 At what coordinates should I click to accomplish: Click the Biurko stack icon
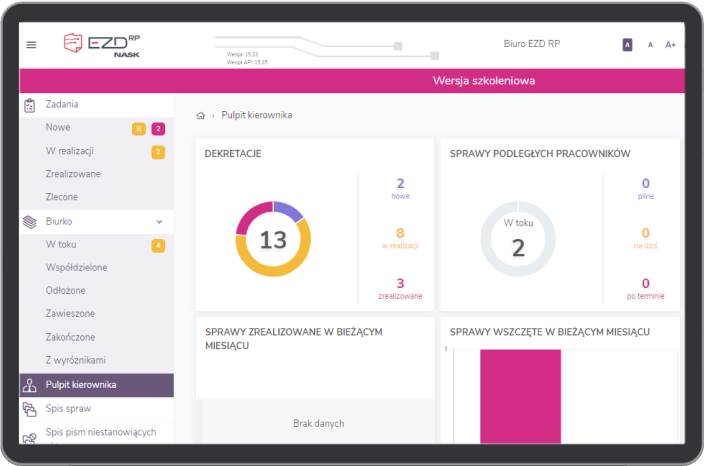(x=29, y=221)
